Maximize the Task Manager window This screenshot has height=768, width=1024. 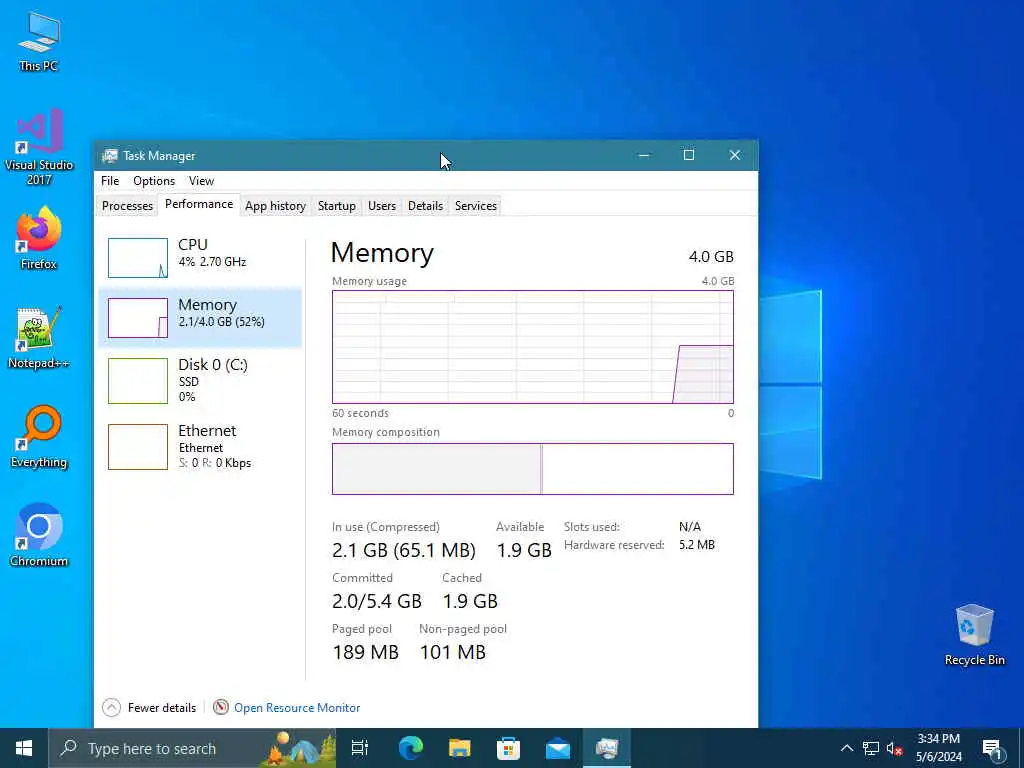pyautogui.click(x=689, y=155)
